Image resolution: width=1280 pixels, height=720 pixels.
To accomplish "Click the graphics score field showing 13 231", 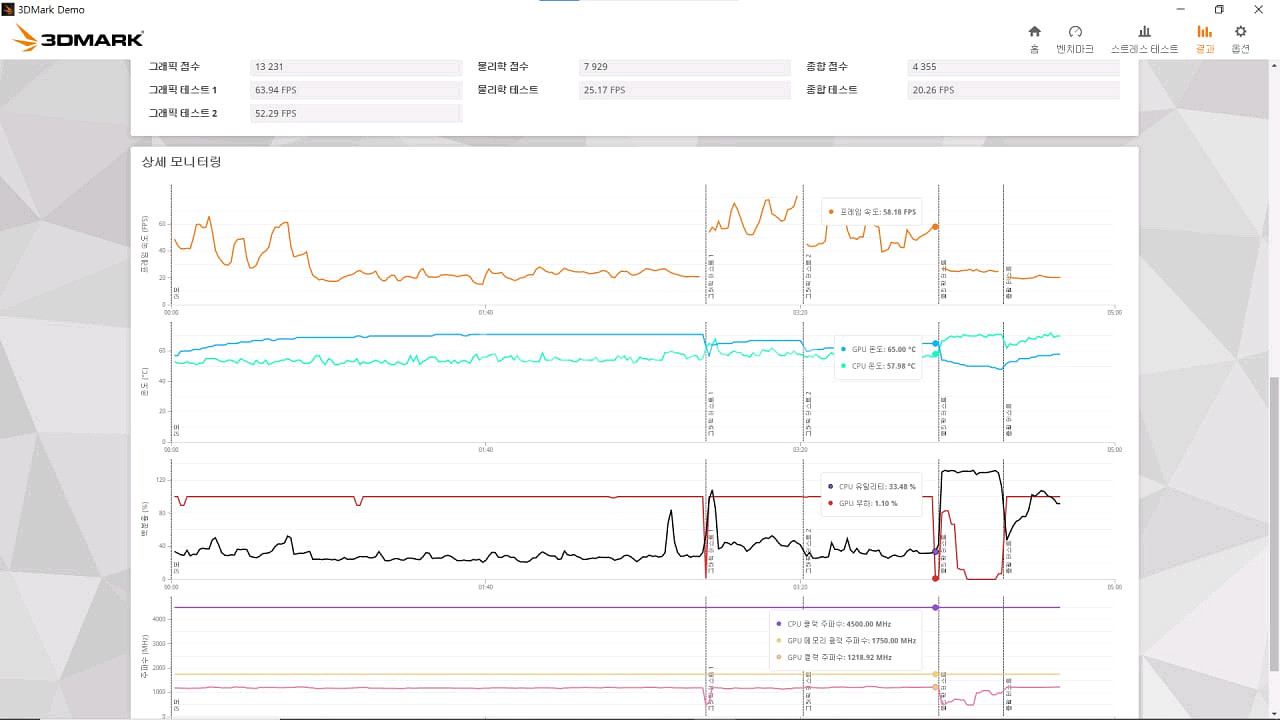I will click(356, 67).
